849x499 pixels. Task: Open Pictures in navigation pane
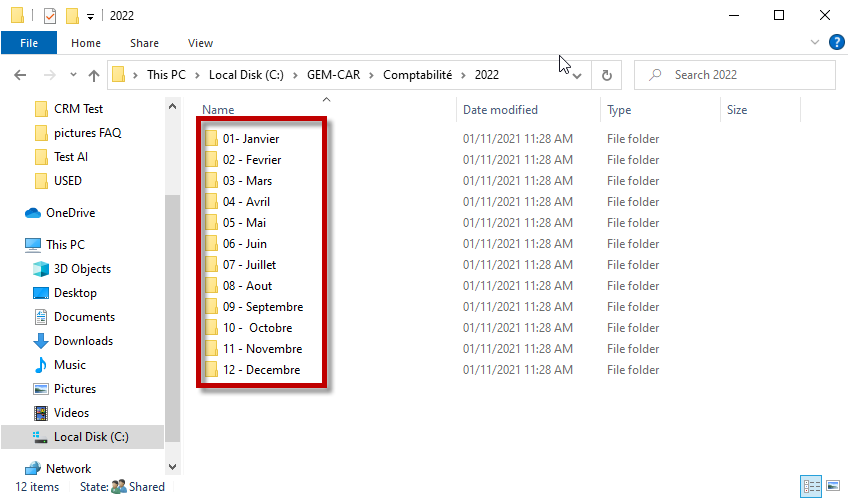(x=74, y=389)
